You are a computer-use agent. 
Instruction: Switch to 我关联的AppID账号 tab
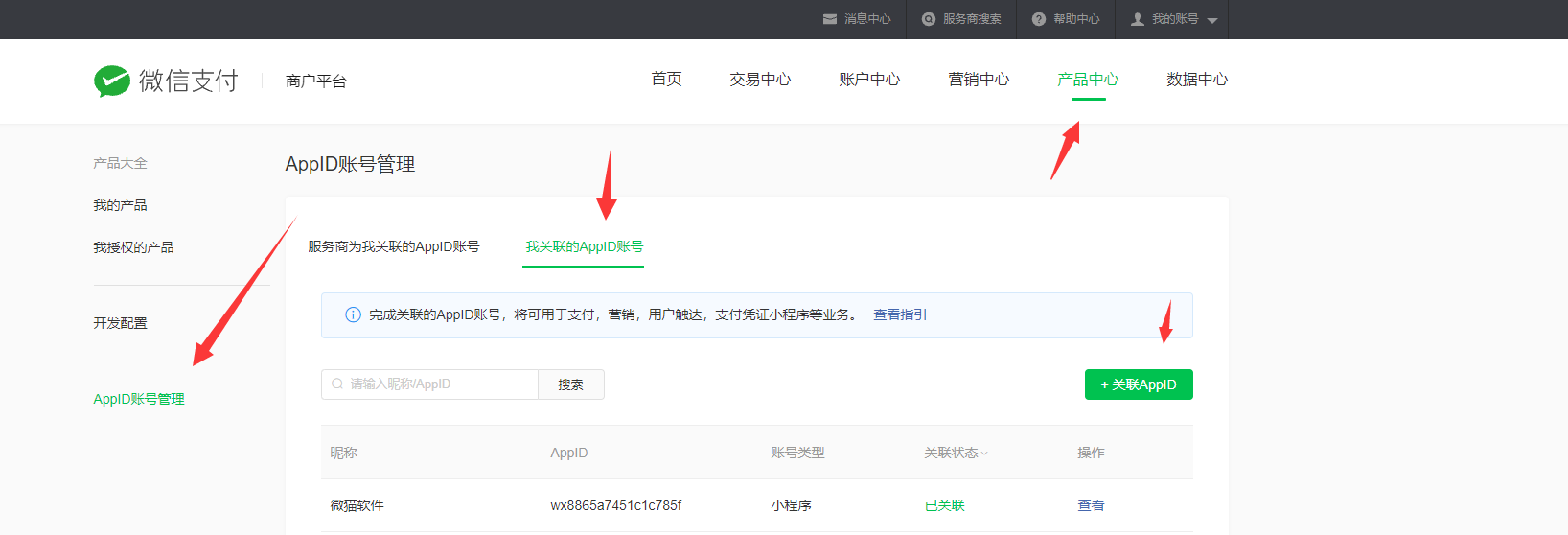pos(584,246)
